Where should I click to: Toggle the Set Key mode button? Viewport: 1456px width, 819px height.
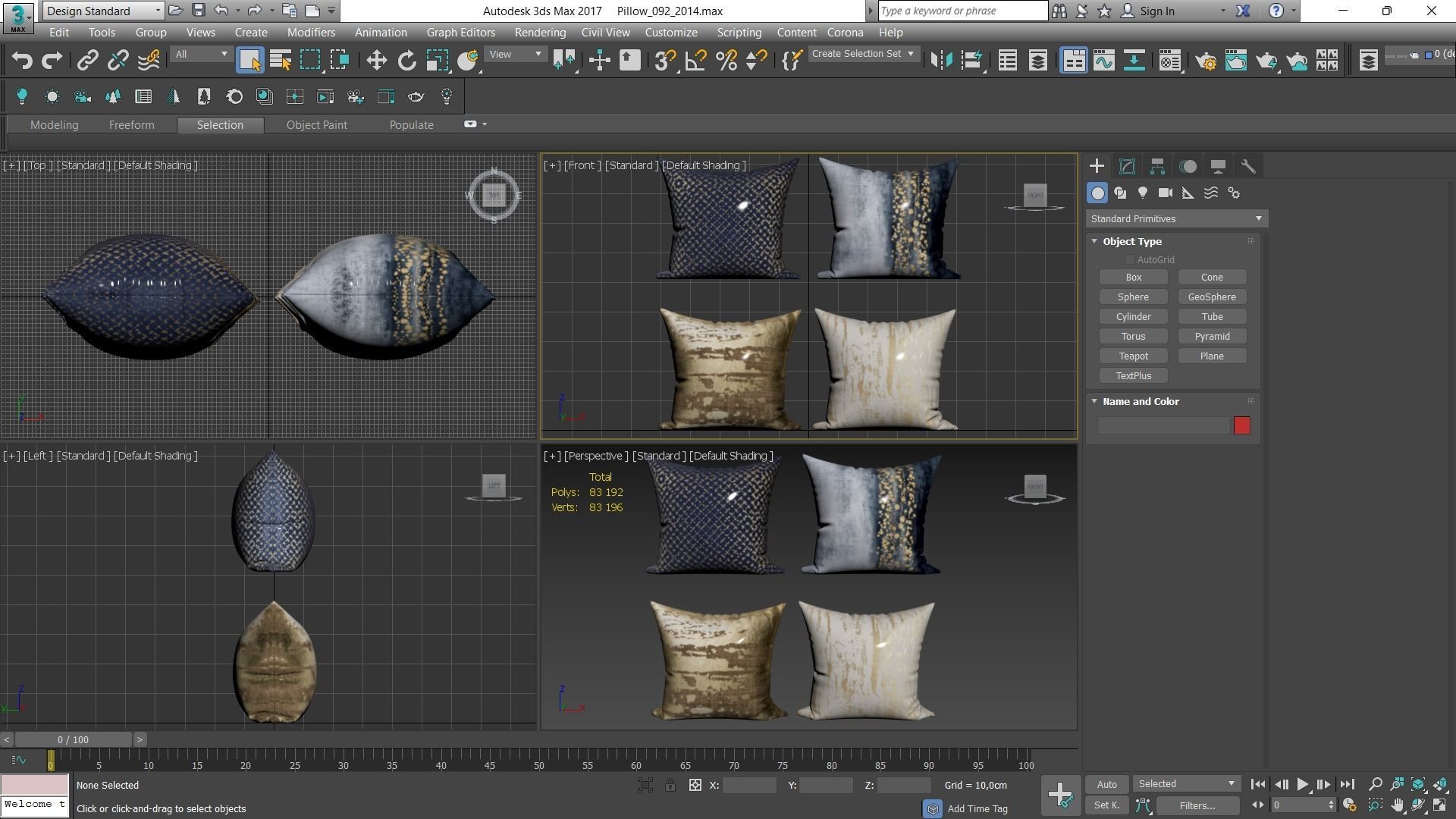[x=1106, y=805]
